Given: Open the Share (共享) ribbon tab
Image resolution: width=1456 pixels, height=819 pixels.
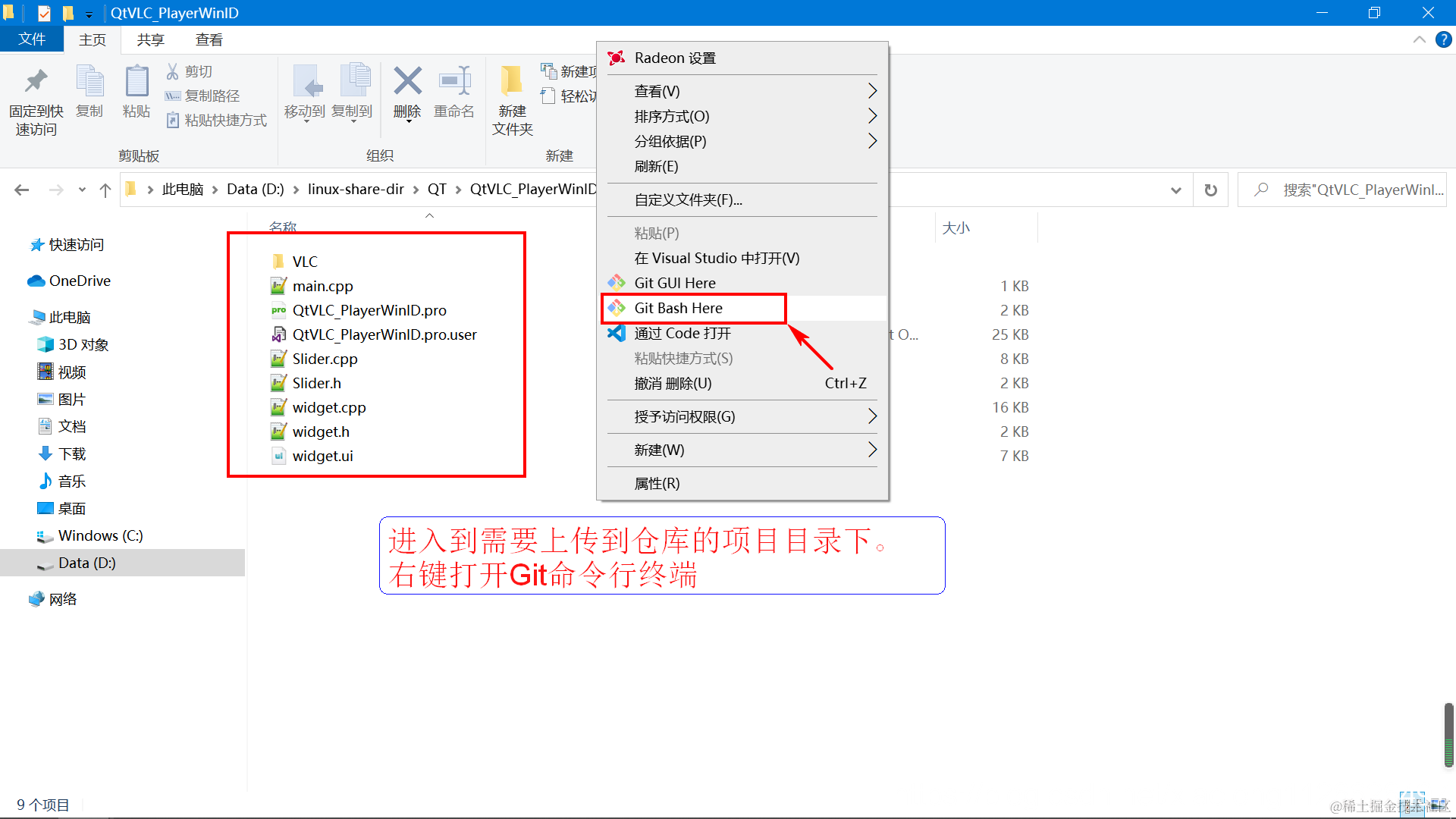Looking at the screenshot, I should (150, 39).
